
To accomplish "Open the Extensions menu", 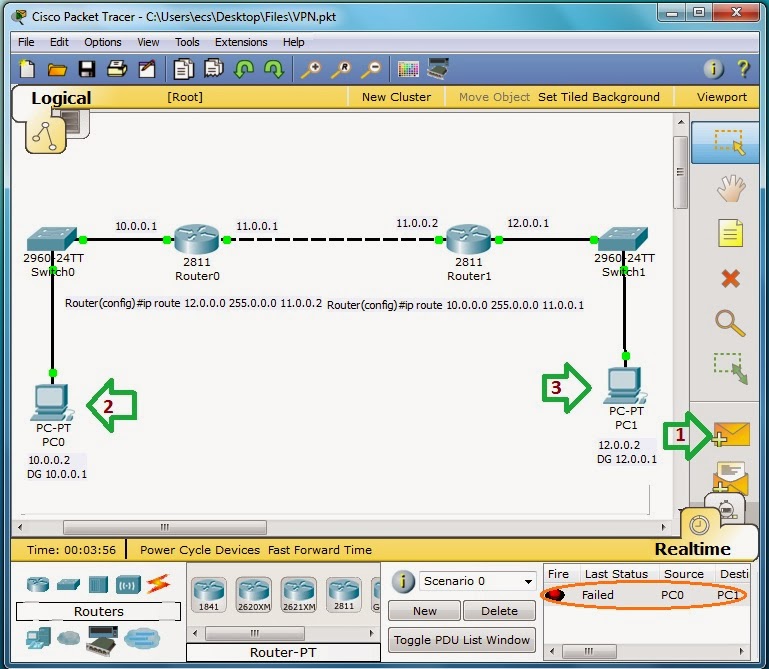I will click(x=241, y=42).
